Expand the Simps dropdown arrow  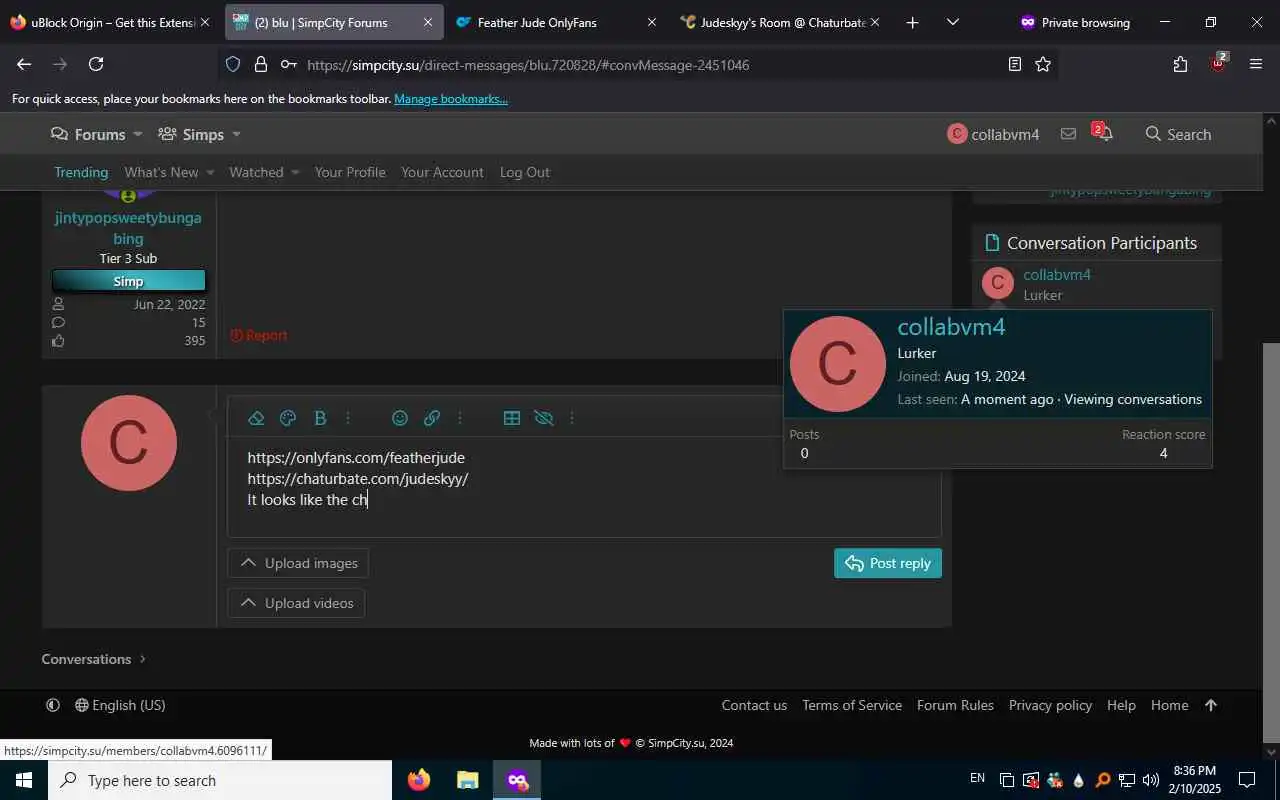coord(236,134)
